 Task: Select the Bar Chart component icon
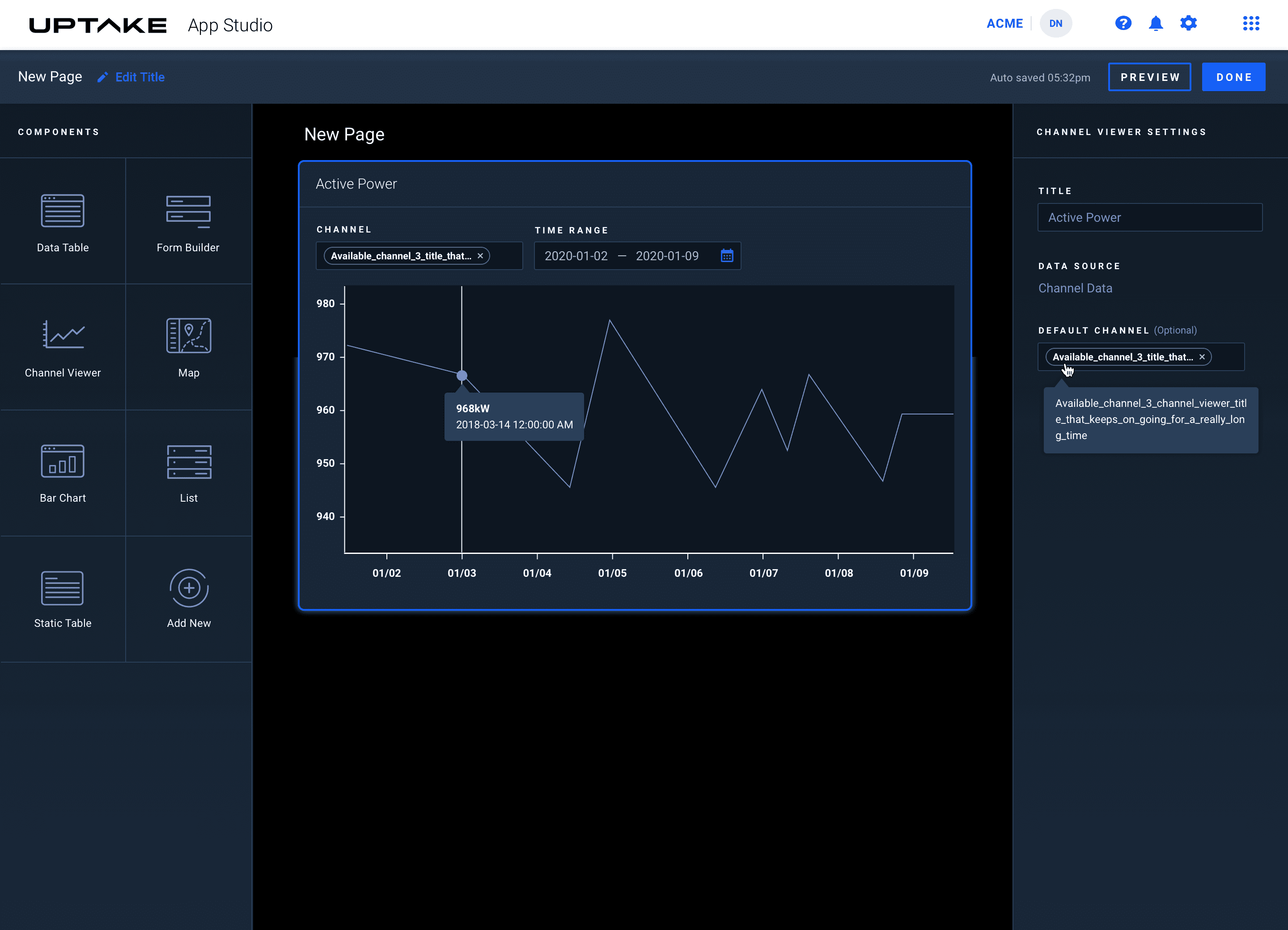point(63,461)
